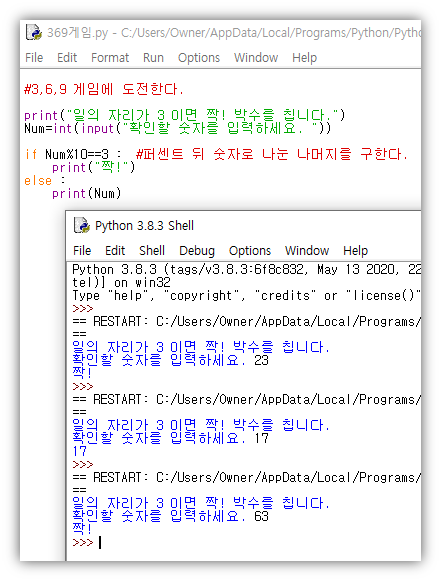
Task: Open the Shell menu in the Python Shell
Action: 152,251
